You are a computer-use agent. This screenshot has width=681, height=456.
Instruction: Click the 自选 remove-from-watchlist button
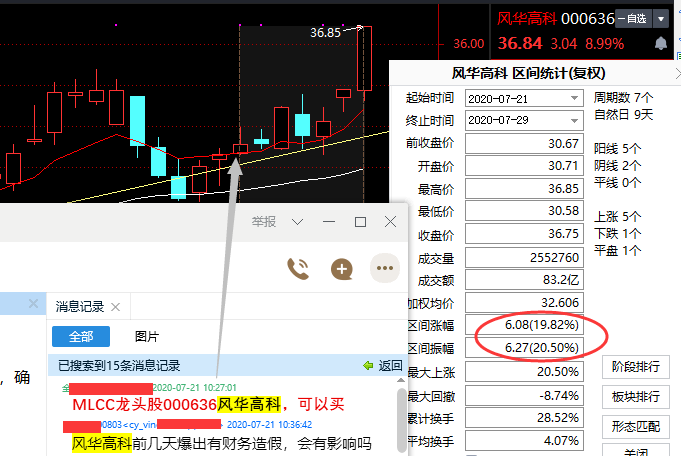click(x=633, y=19)
